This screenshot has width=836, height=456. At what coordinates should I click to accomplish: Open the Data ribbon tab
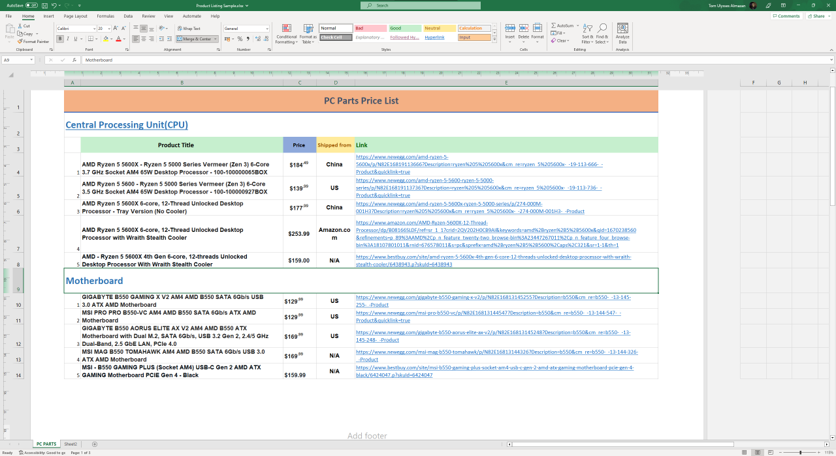(128, 16)
